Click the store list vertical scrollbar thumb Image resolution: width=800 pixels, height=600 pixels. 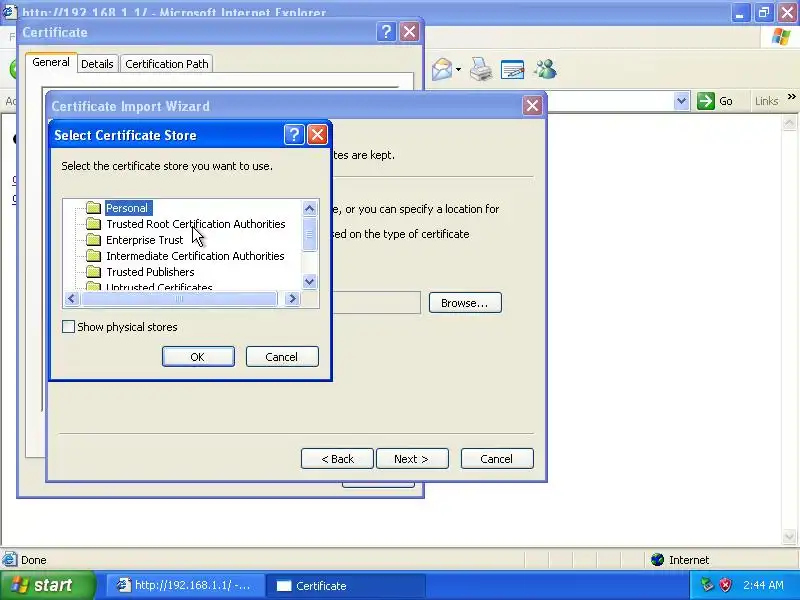tap(309, 234)
